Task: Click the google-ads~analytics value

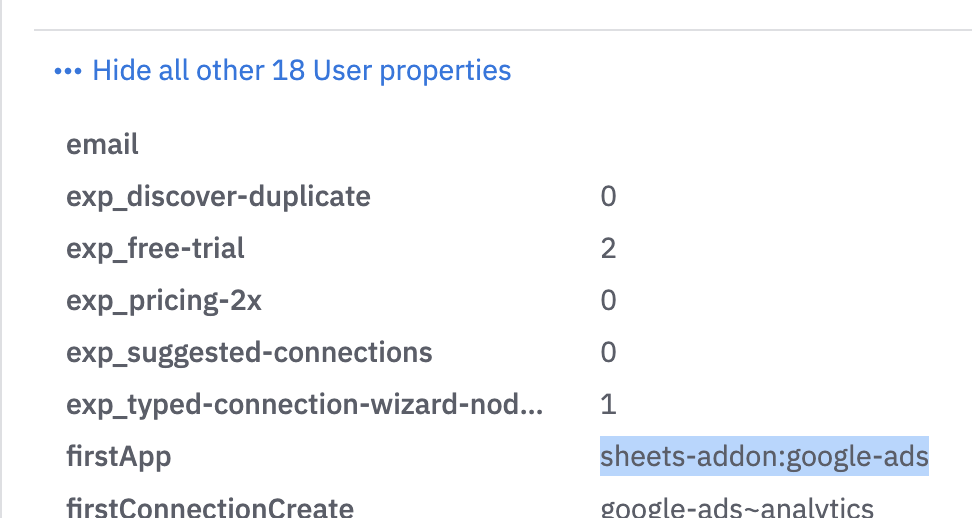Action: pyautogui.click(x=737, y=507)
